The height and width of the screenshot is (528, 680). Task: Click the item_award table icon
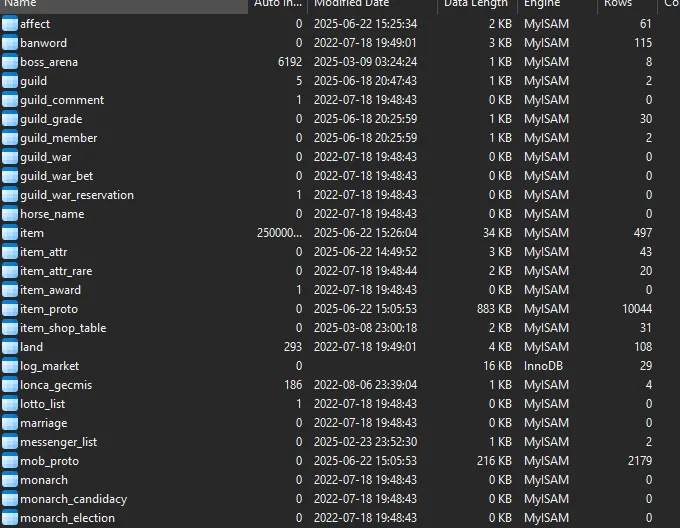coord(10,290)
